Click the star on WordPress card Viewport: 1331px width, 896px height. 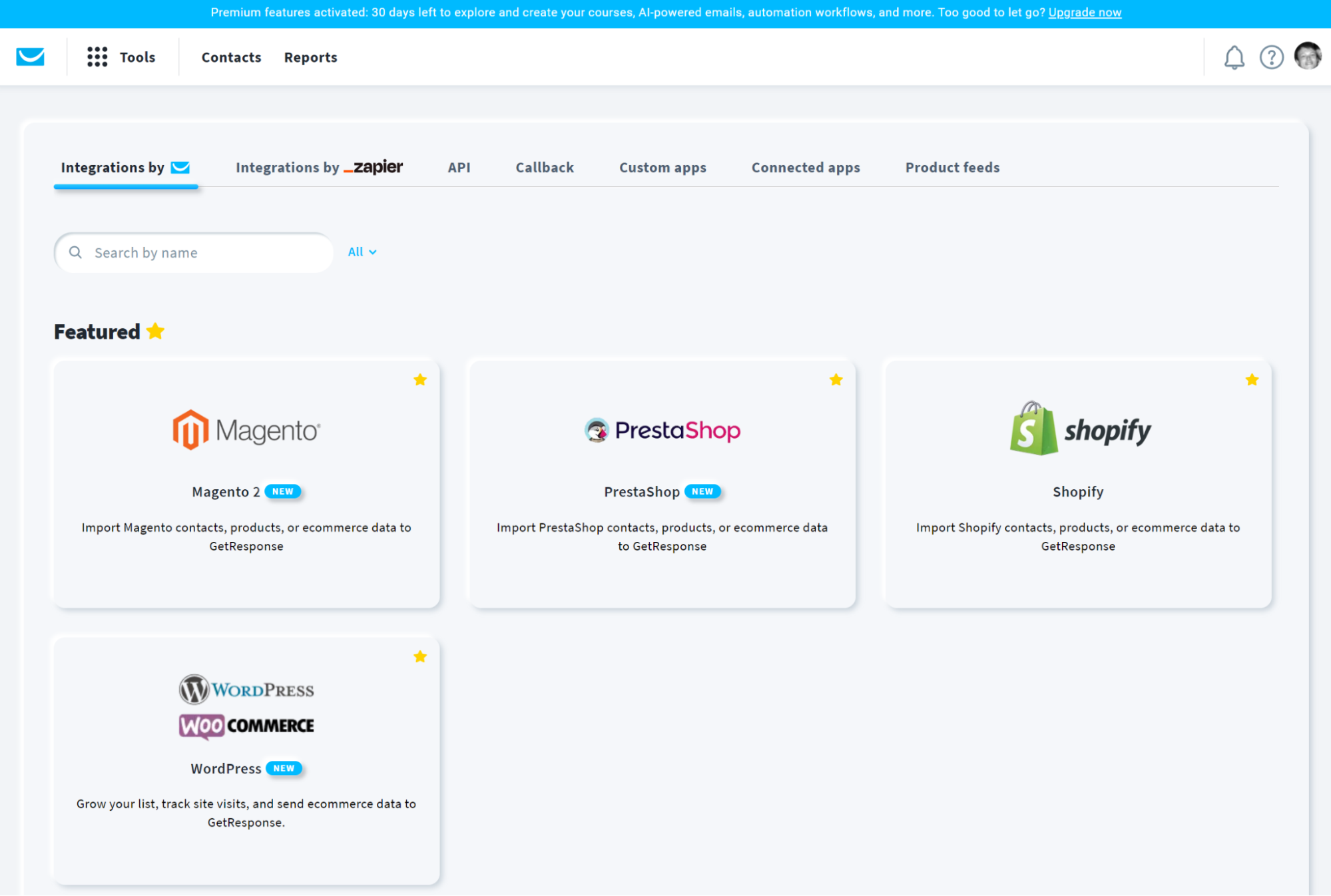420,657
